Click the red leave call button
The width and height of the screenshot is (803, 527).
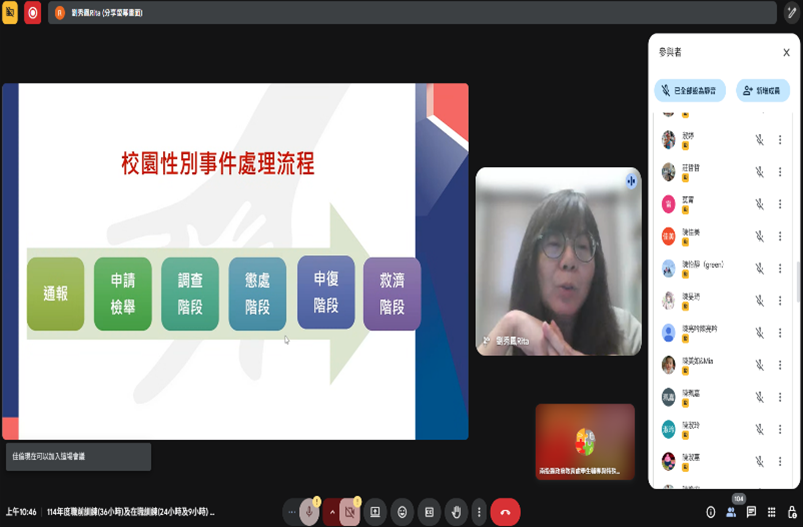pyautogui.click(x=505, y=511)
